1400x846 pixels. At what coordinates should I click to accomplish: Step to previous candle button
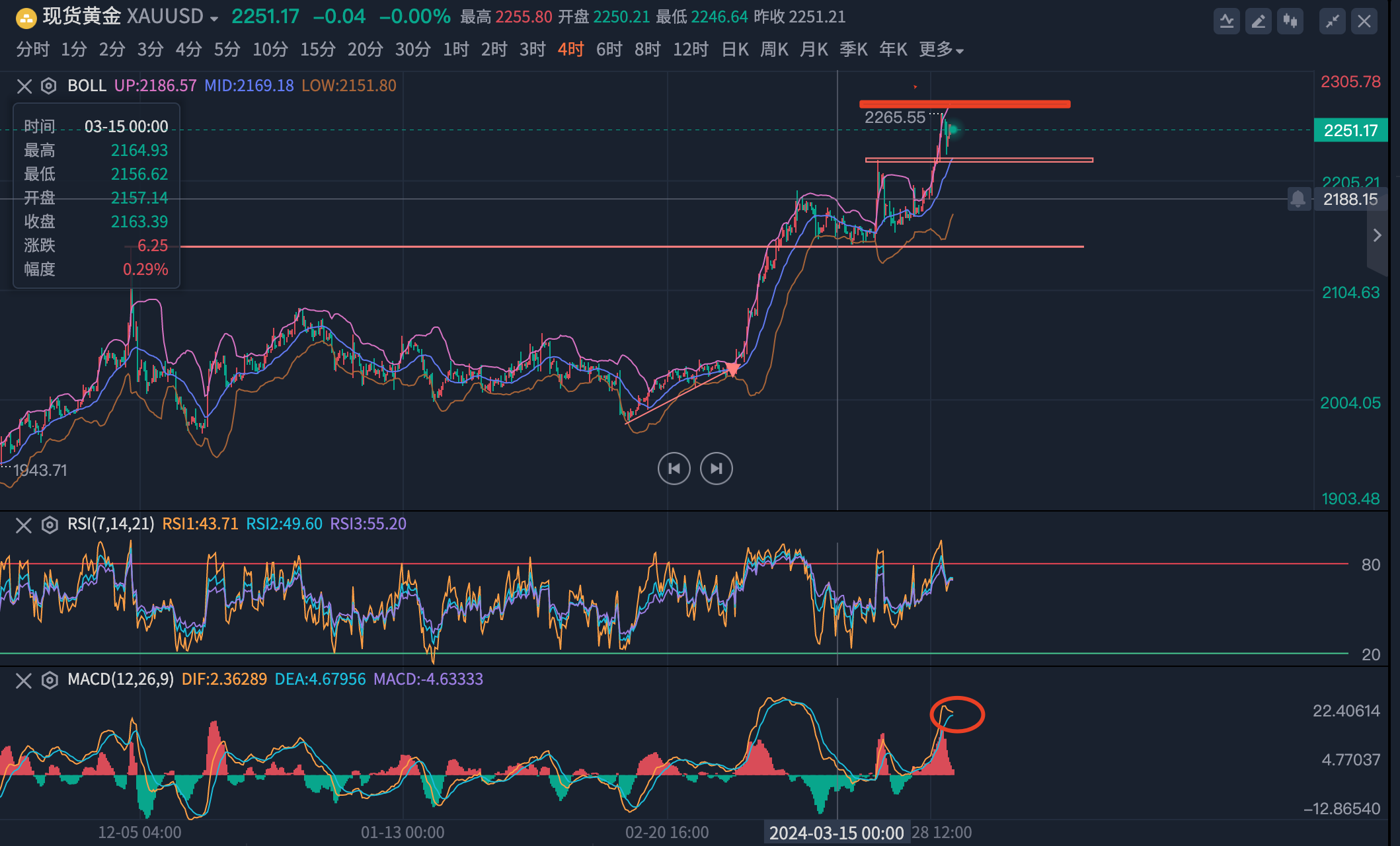[x=674, y=469]
